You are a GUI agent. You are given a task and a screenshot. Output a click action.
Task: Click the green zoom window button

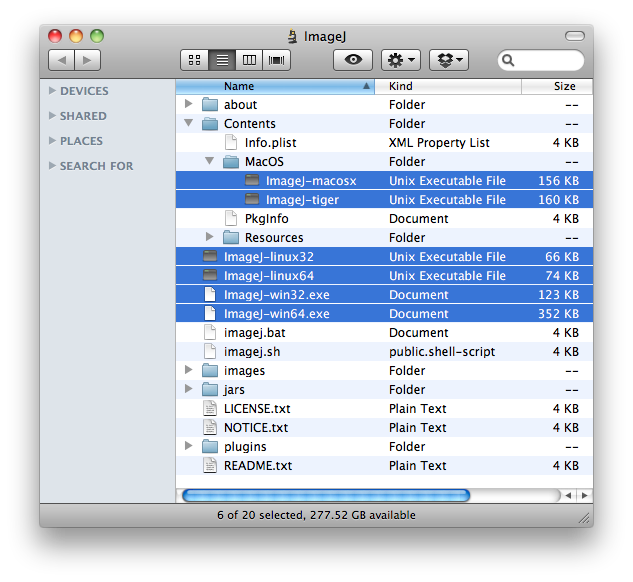click(x=97, y=36)
